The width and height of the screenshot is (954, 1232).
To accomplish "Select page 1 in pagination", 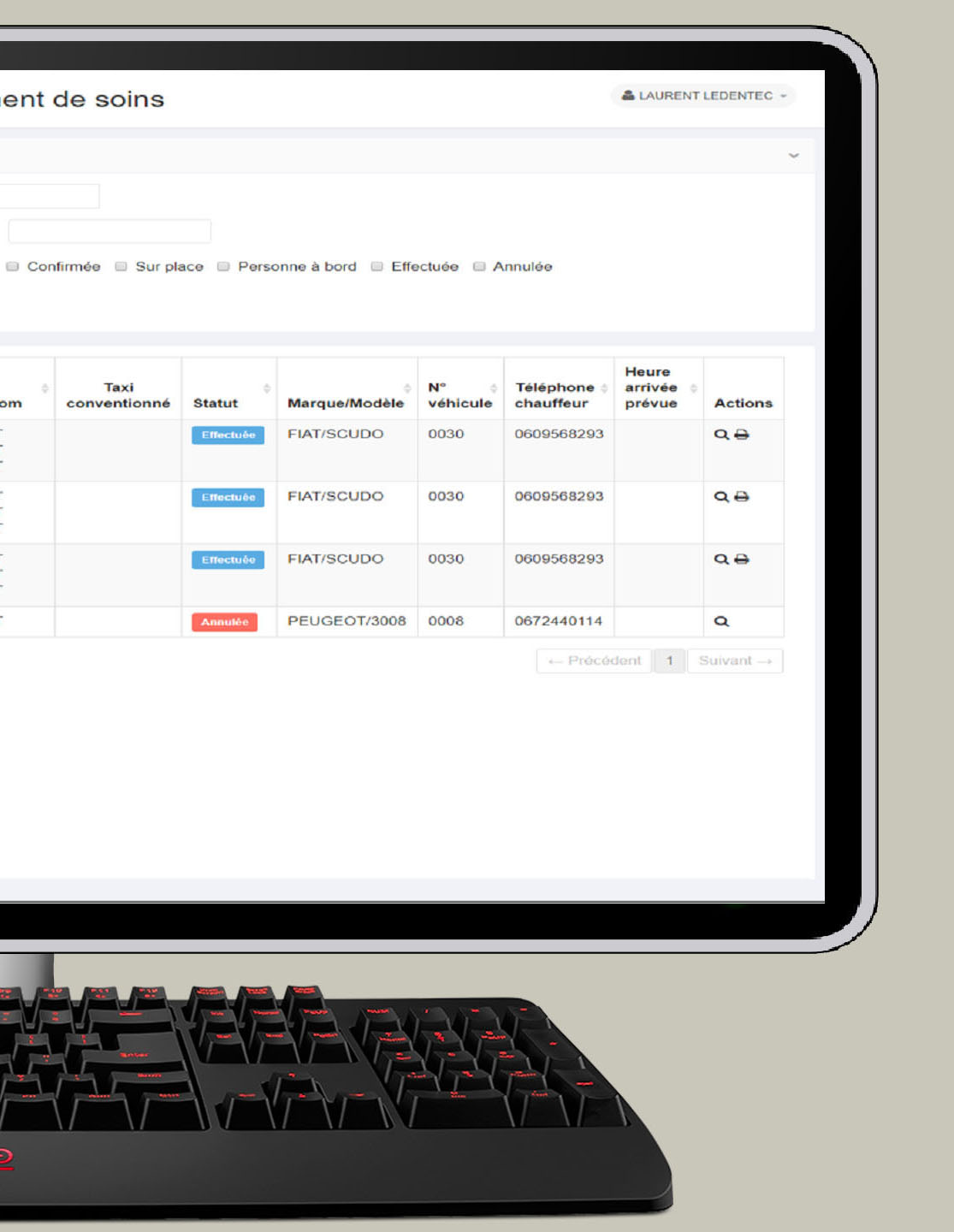I will click(x=669, y=660).
